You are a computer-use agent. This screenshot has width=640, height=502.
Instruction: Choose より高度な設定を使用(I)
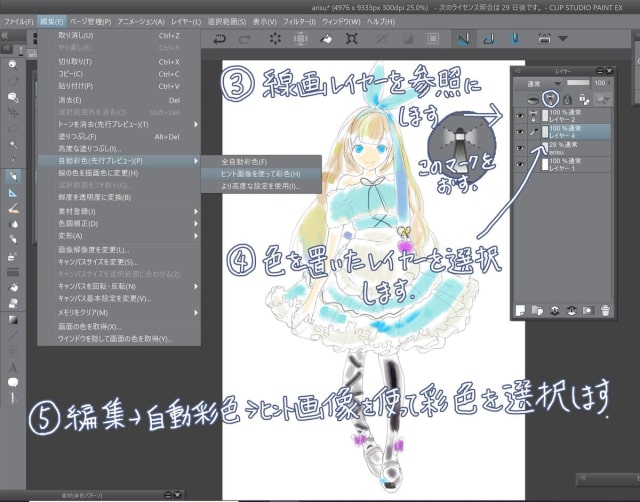261,186
